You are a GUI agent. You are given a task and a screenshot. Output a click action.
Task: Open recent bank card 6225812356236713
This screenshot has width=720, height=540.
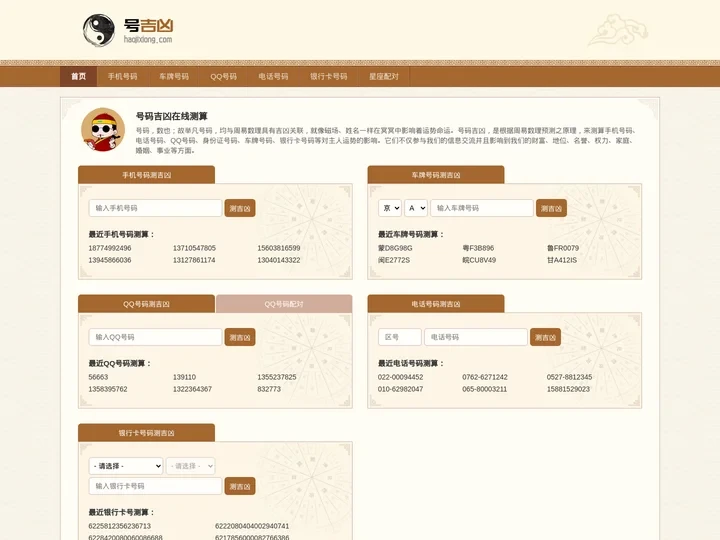119,526
